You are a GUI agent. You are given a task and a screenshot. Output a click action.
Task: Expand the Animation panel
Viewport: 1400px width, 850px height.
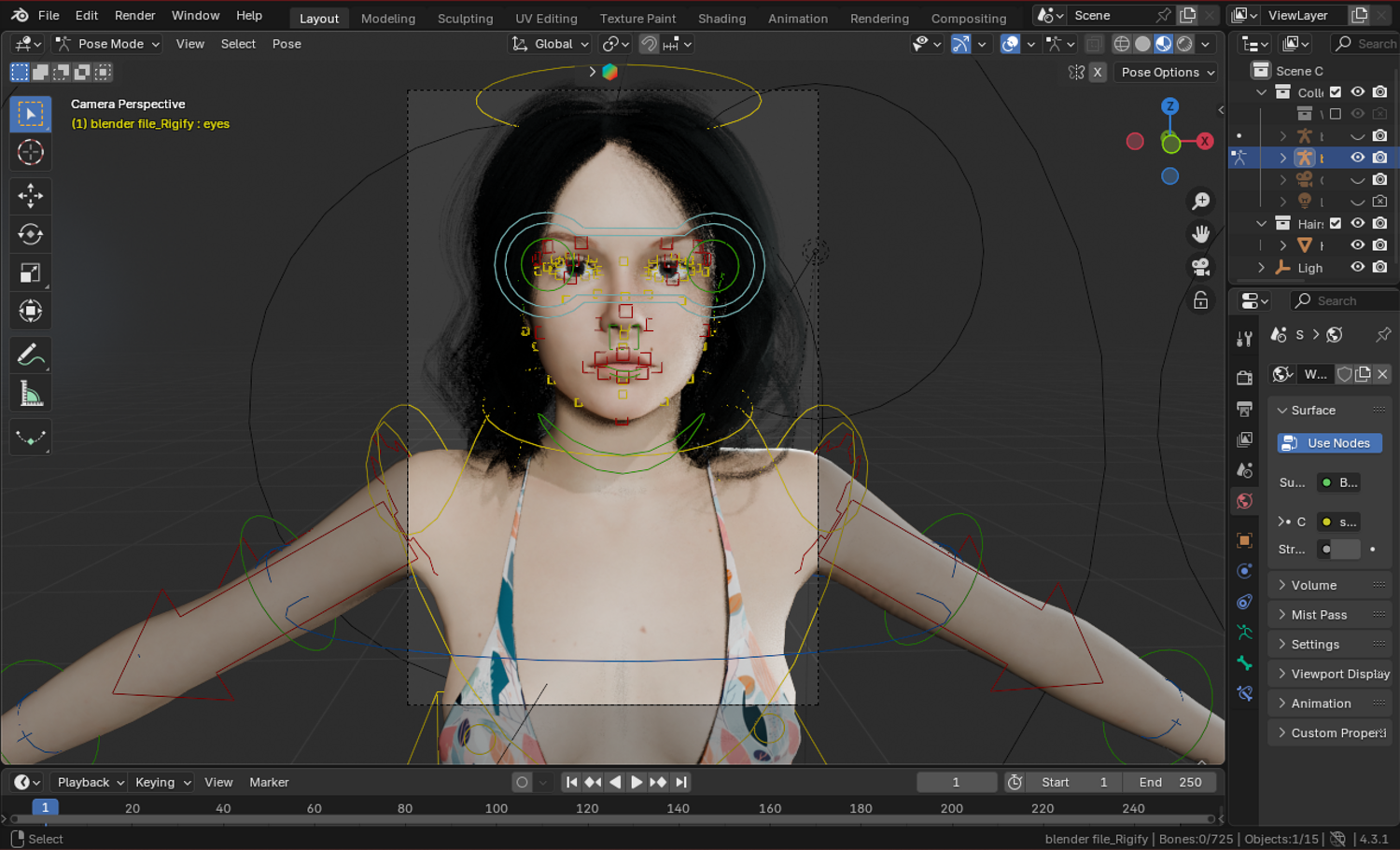click(1330, 704)
